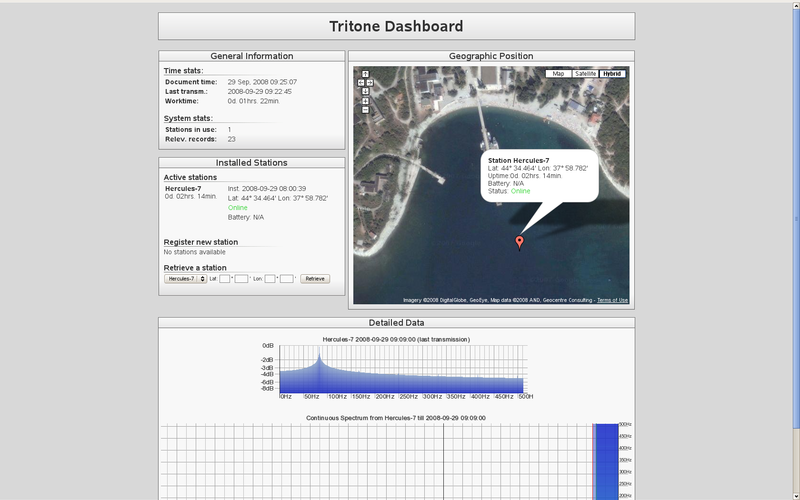Click the green Online status in Installed Stations
Screen dimensions: 800x500
pyautogui.click(x=238, y=208)
